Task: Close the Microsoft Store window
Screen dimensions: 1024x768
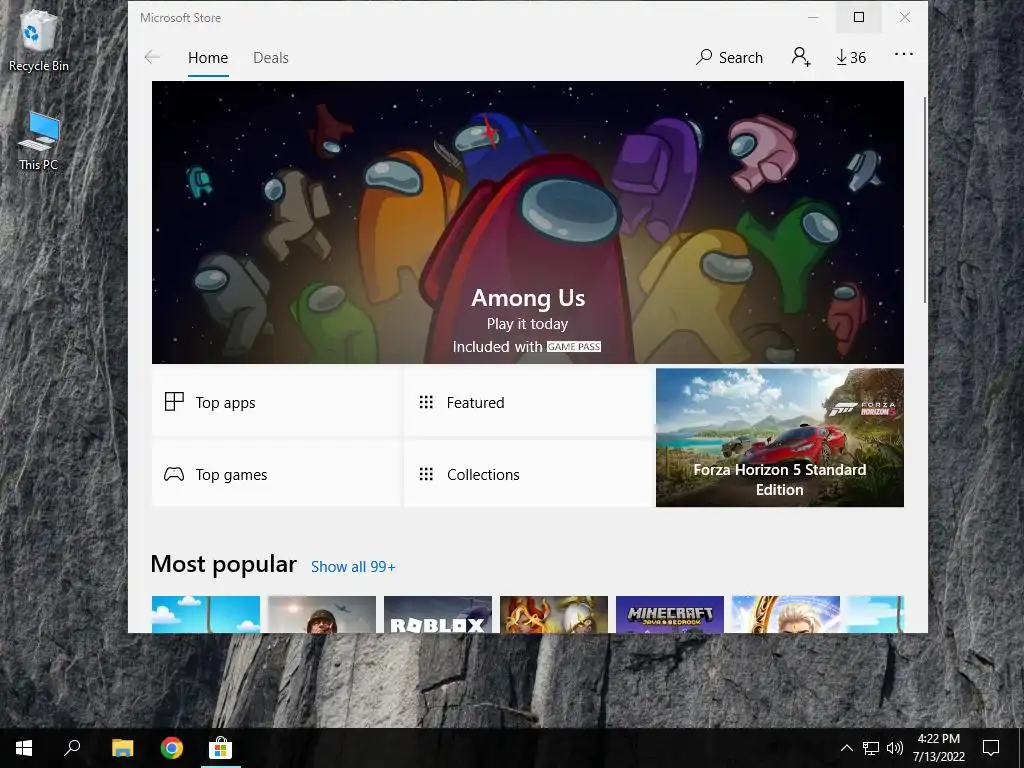Action: pos(904,18)
